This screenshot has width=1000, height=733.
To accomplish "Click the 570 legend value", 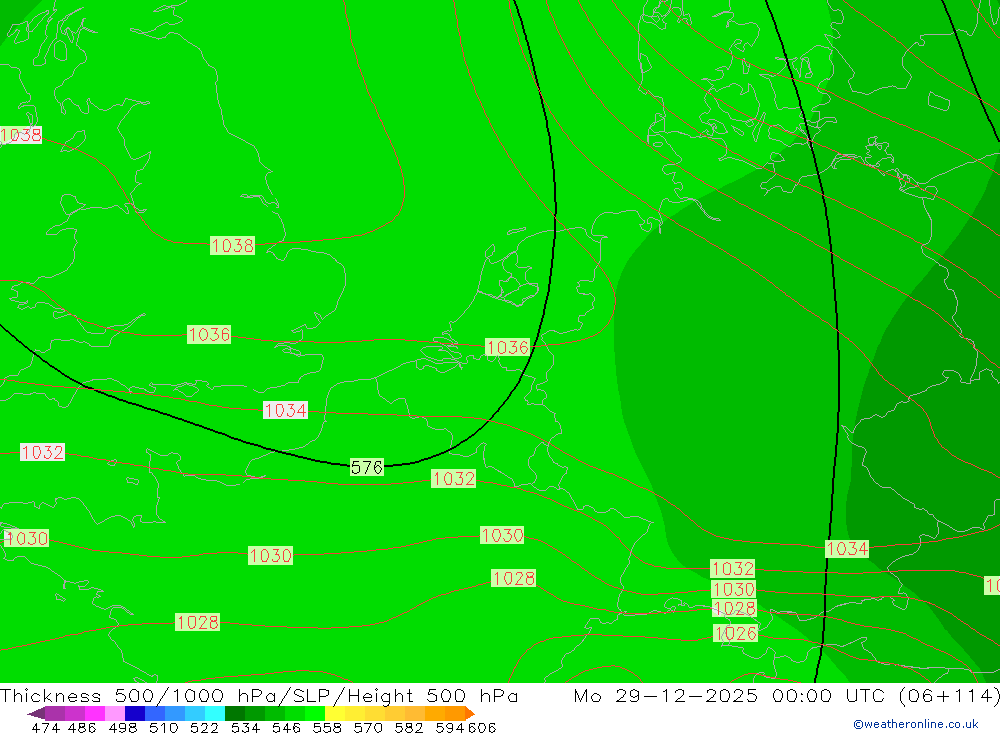I will coord(368,728).
